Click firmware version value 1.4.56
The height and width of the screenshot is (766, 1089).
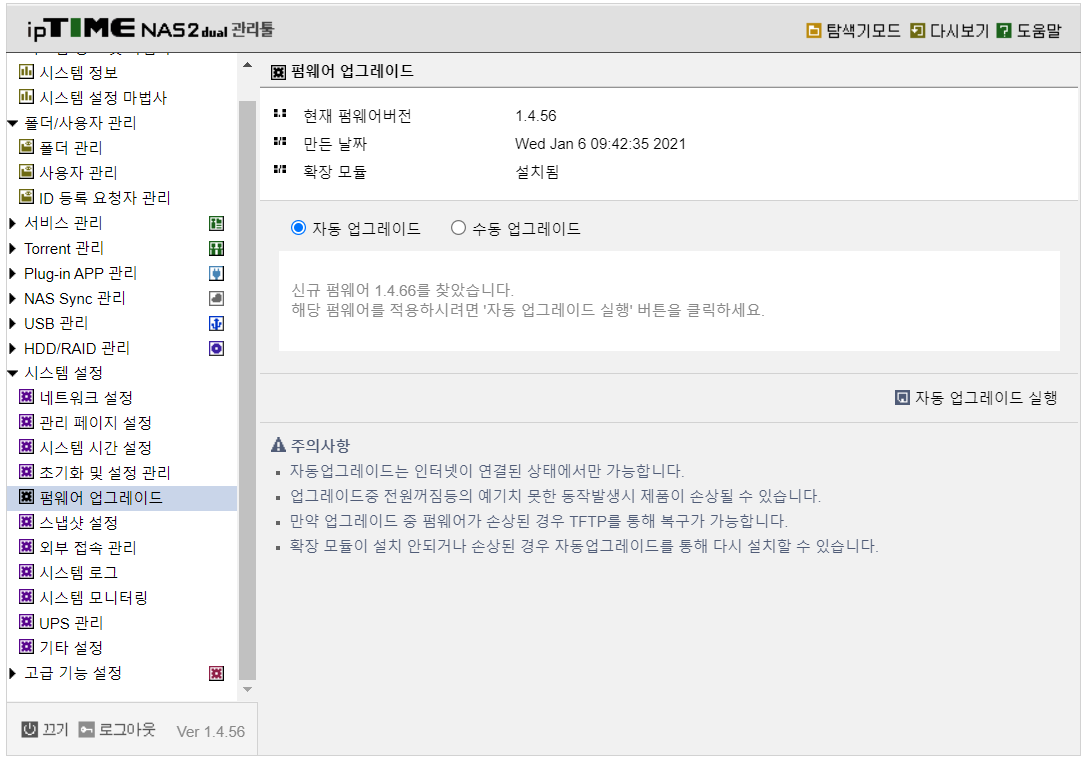click(535, 116)
